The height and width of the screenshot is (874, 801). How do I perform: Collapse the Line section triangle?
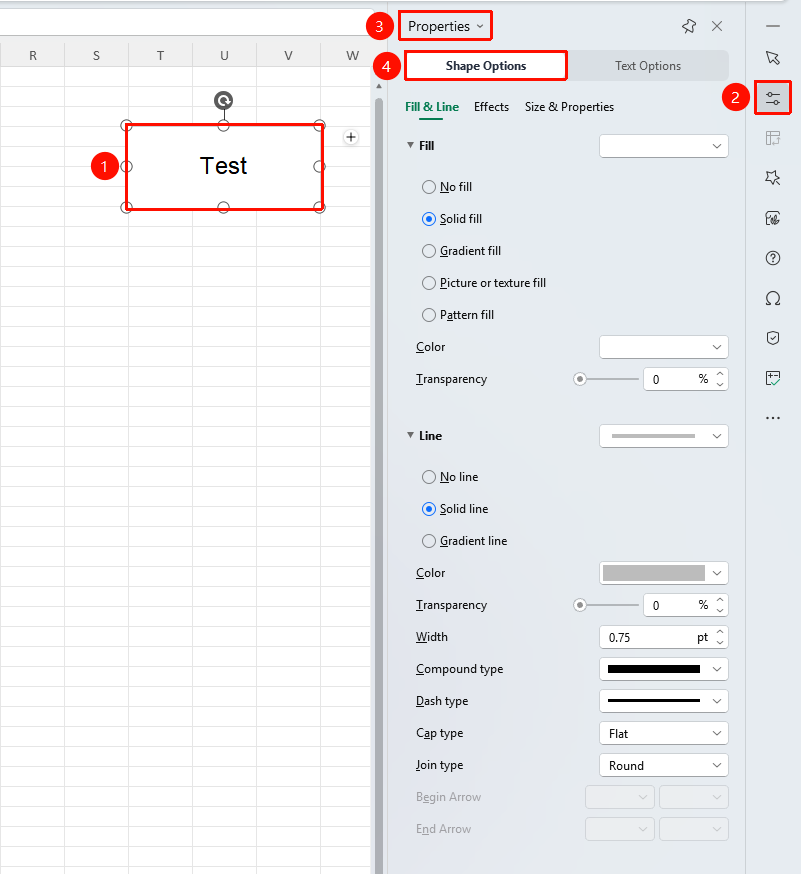(410, 435)
